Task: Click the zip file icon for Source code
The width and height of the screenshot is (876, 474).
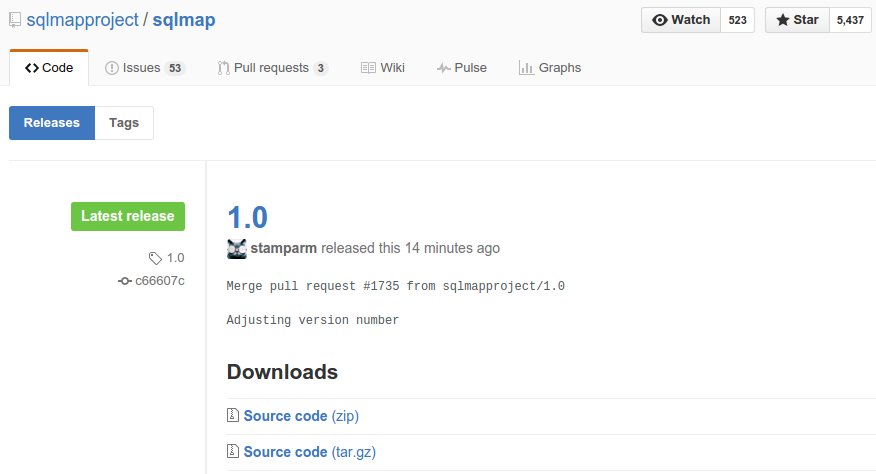Action: click(233, 415)
